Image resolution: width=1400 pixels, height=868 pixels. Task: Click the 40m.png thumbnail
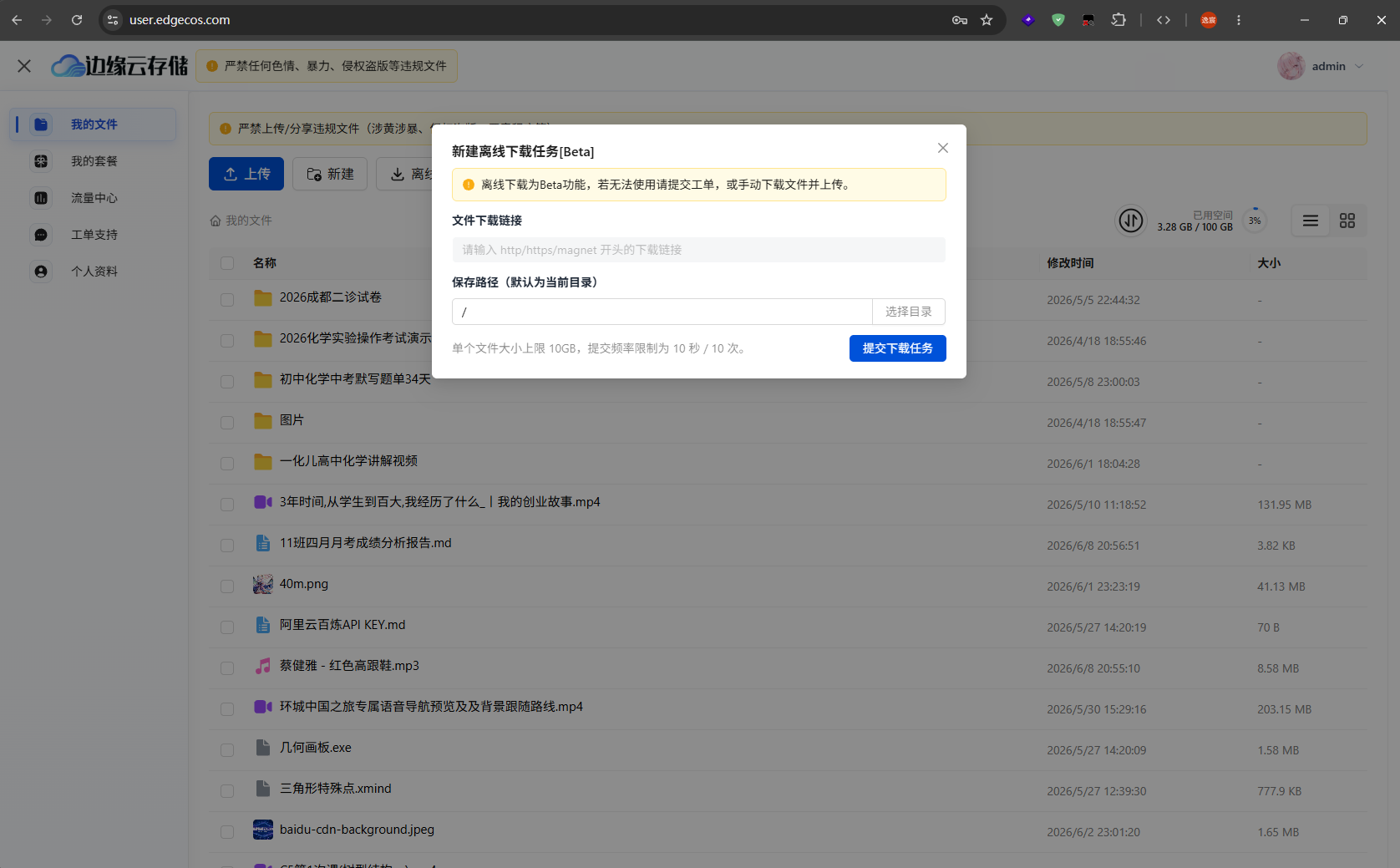click(x=263, y=584)
